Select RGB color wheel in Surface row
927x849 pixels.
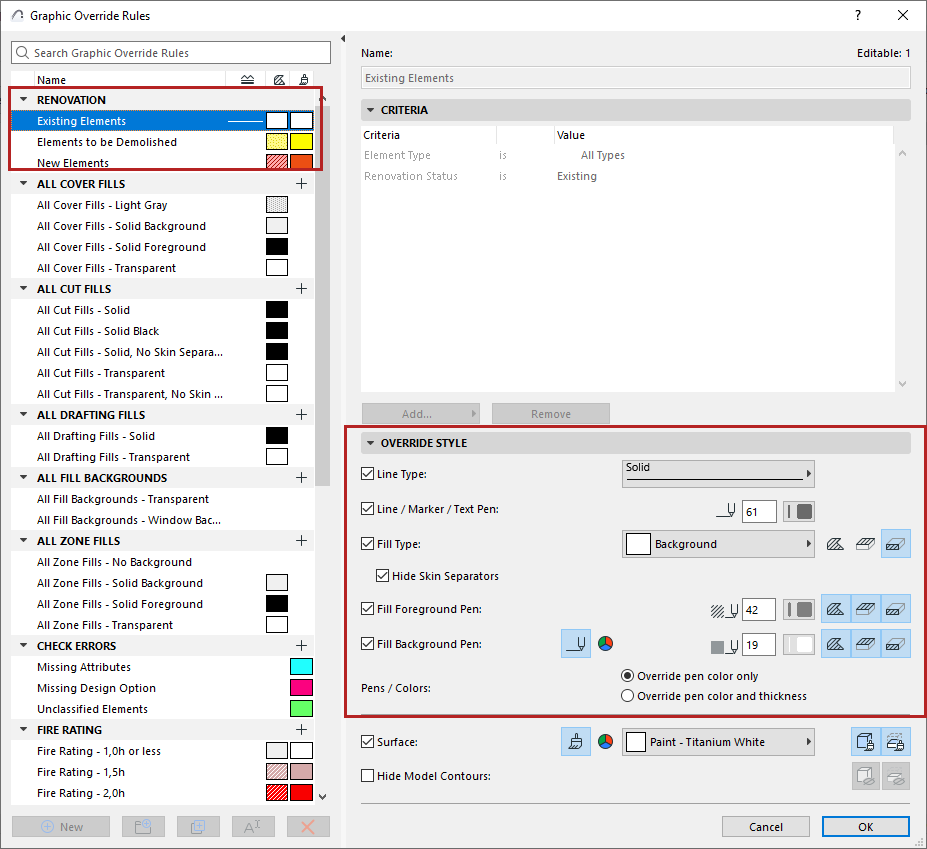point(605,742)
